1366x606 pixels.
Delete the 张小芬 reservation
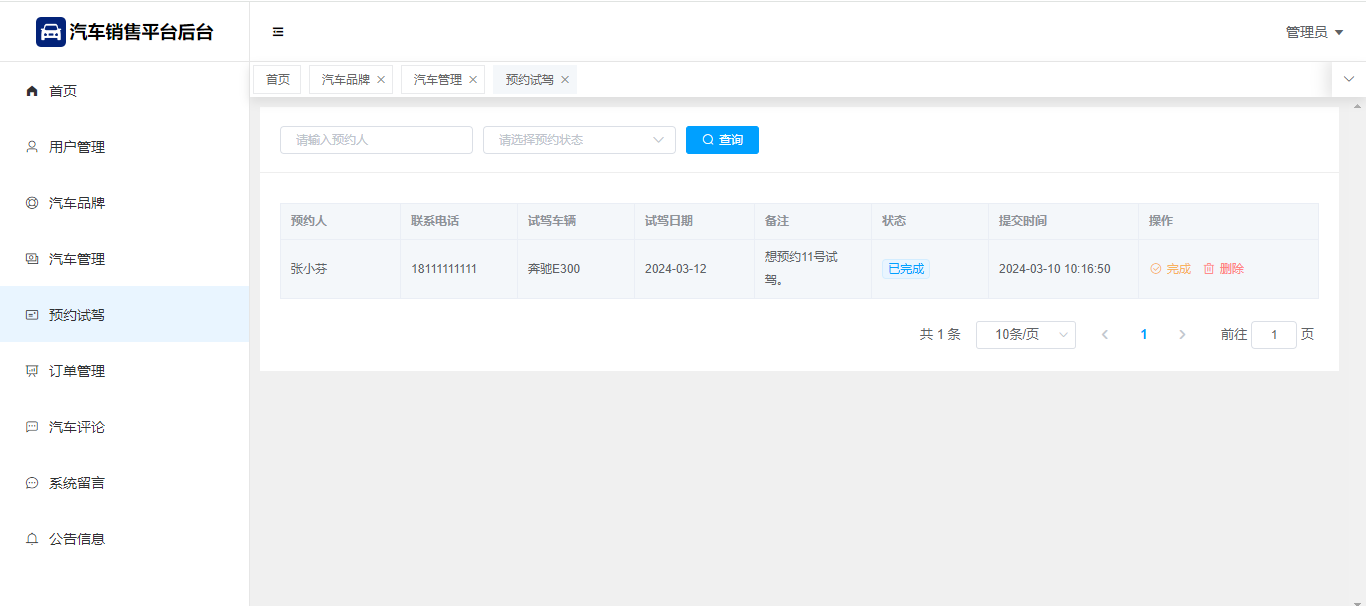[x=1223, y=269]
